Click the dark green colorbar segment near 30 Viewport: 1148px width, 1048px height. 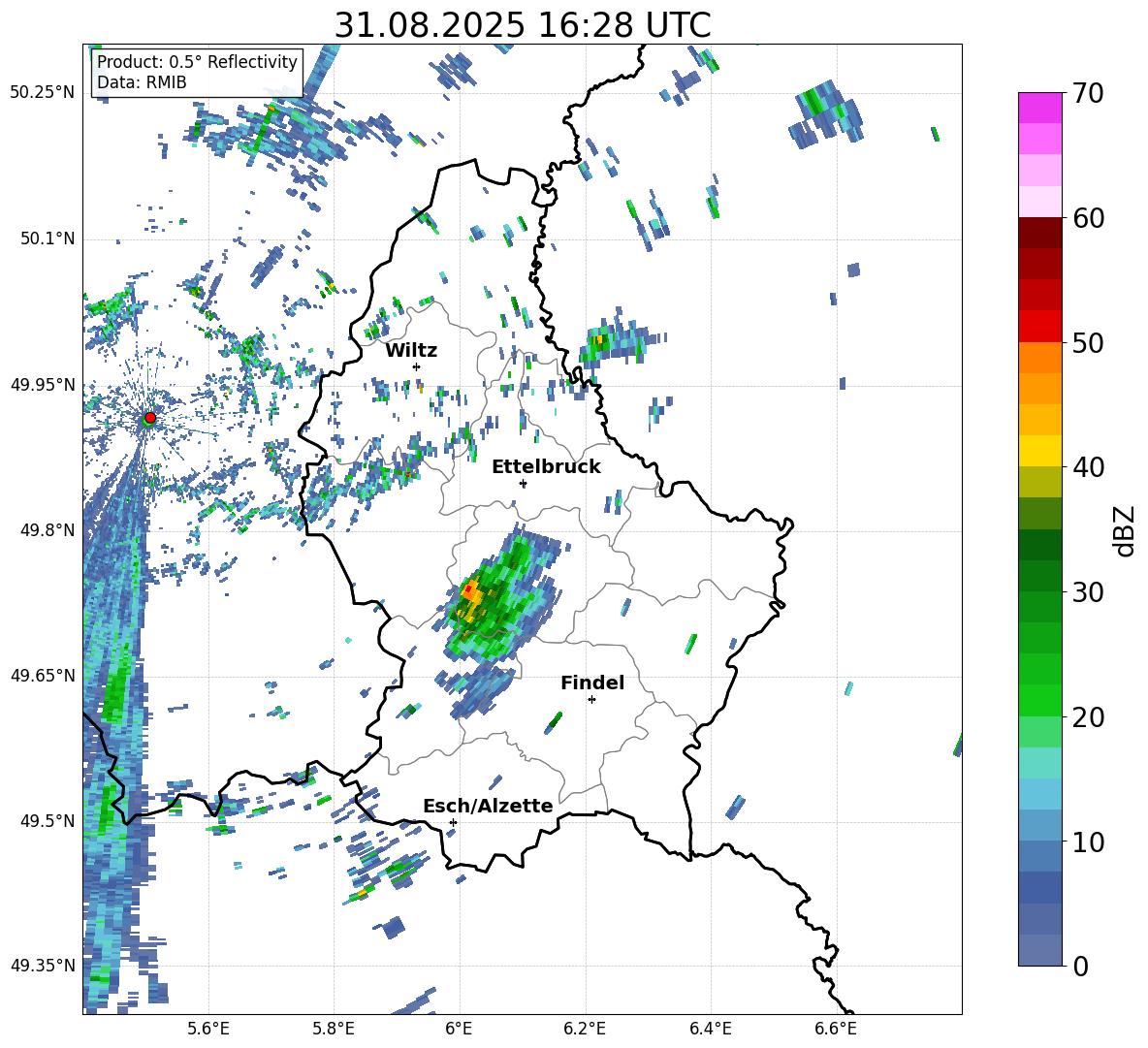[x=1039, y=575]
